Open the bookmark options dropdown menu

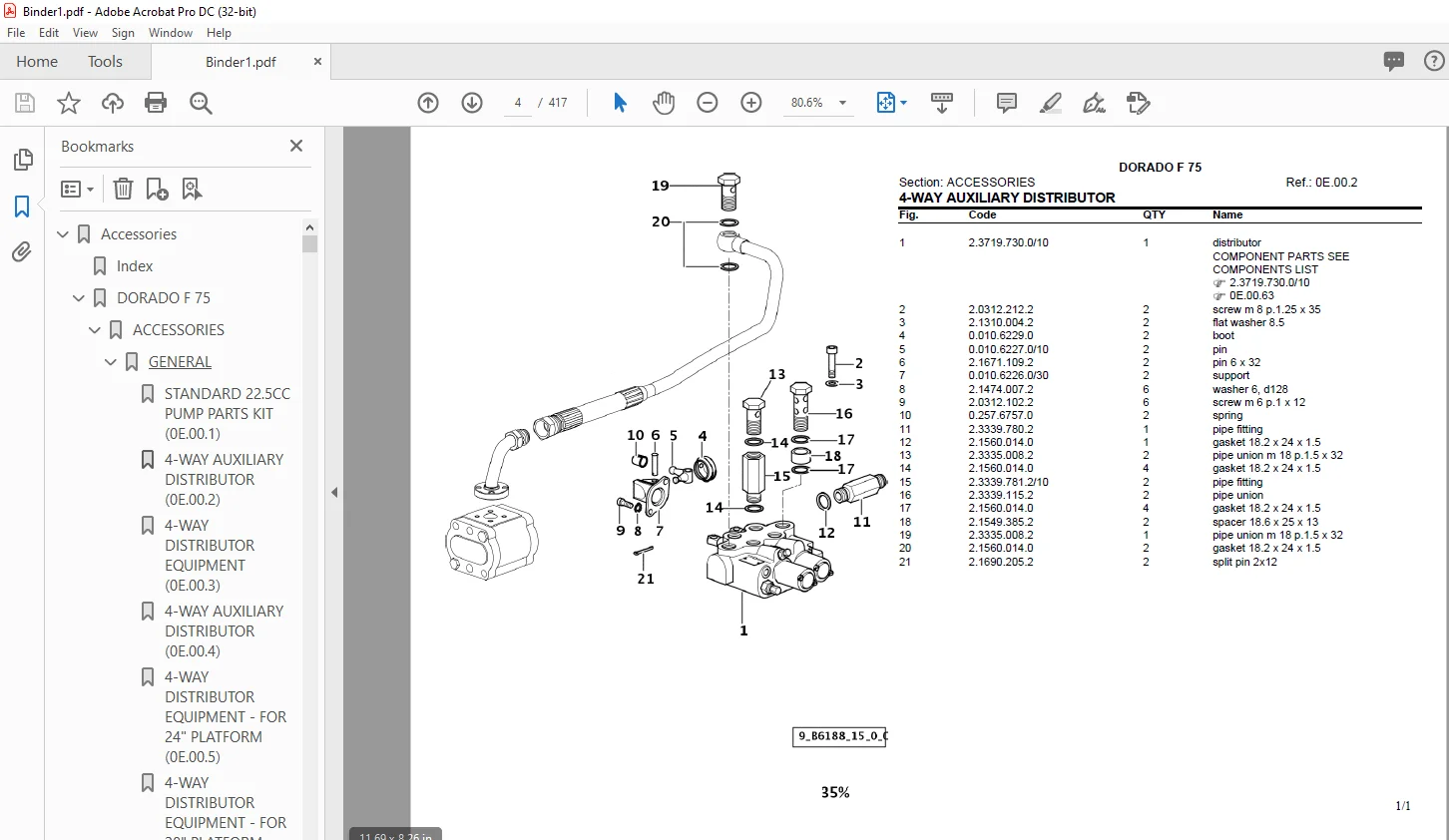(x=77, y=189)
